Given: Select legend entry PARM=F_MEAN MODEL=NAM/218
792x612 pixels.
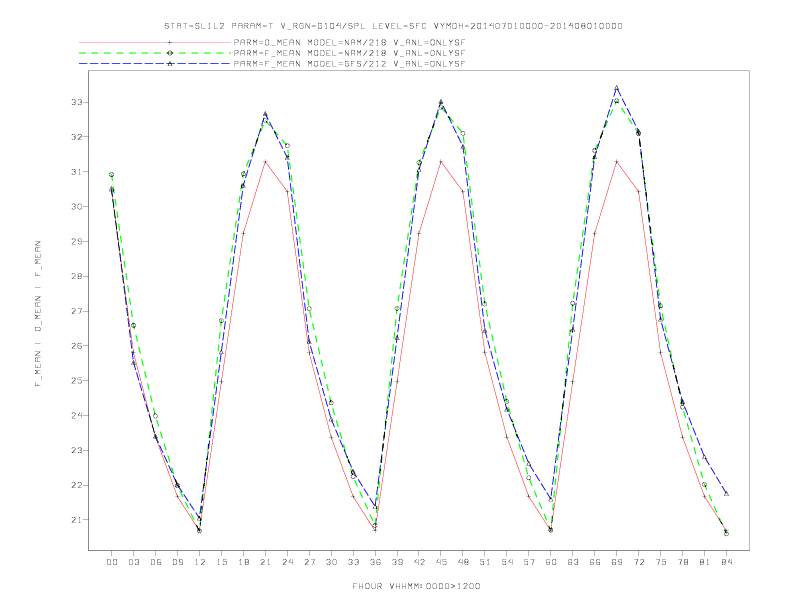Looking at the screenshot, I should (x=349, y=53).
